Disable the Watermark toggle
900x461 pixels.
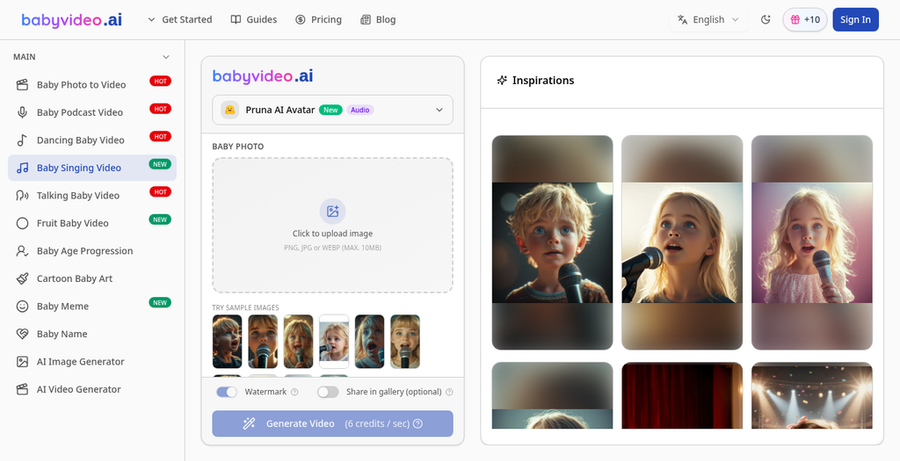click(x=227, y=392)
